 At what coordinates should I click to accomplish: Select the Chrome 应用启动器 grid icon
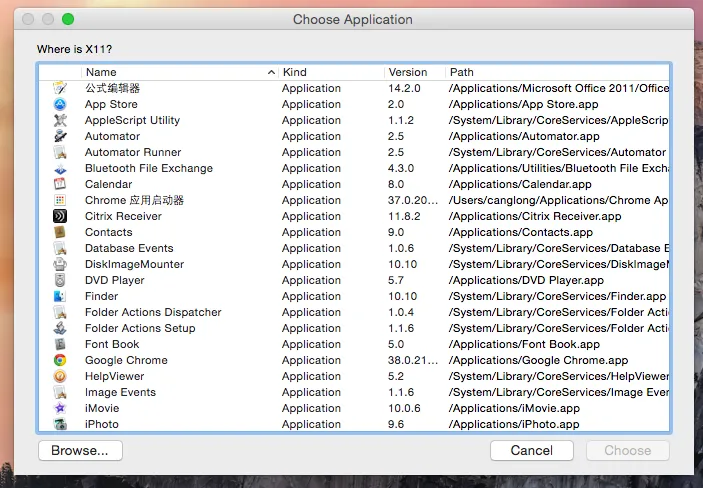(60, 200)
